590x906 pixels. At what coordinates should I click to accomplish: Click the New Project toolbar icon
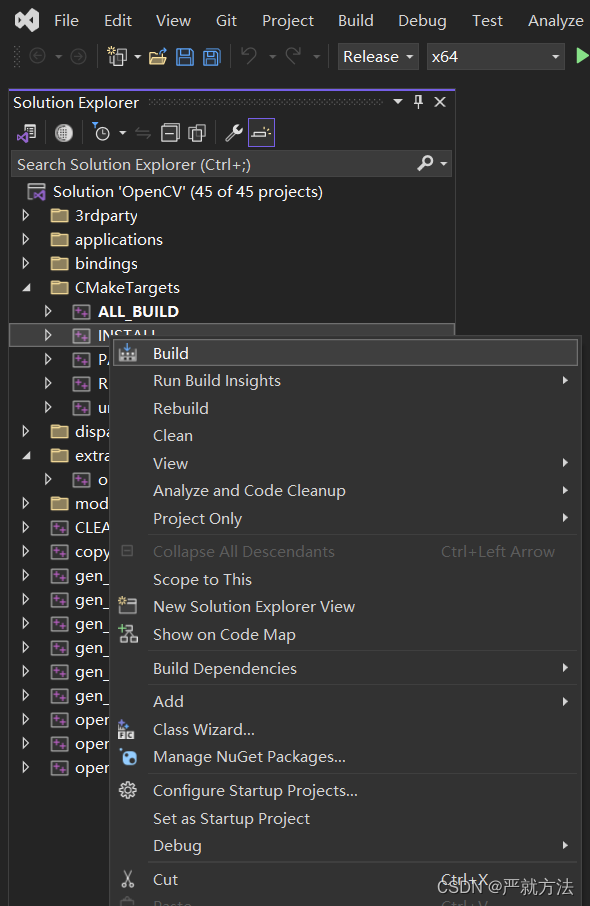[x=114, y=56]
